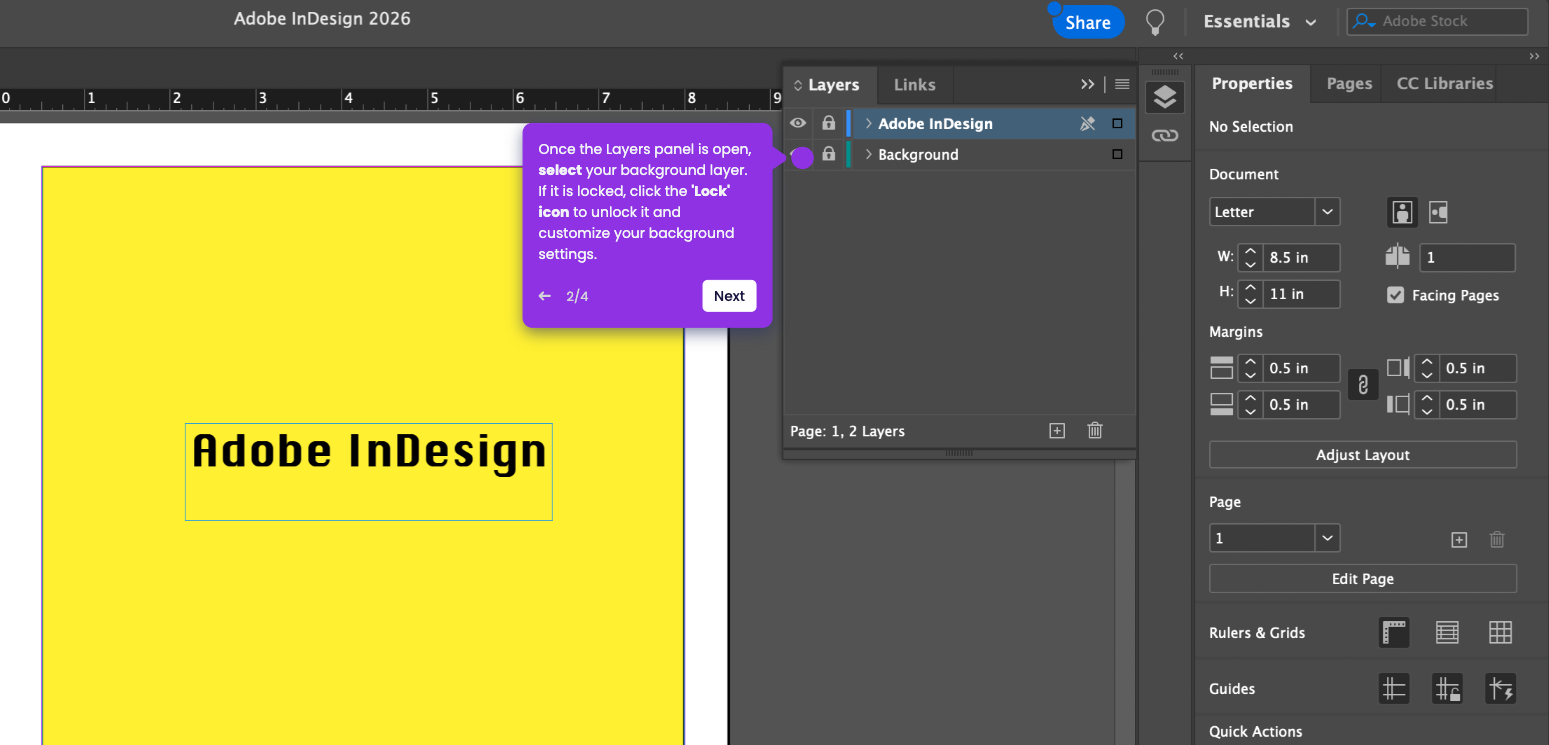Screen dimensions: 1549x745
Task: Click the Adjust Layout button
Action: click(1363, 455)
